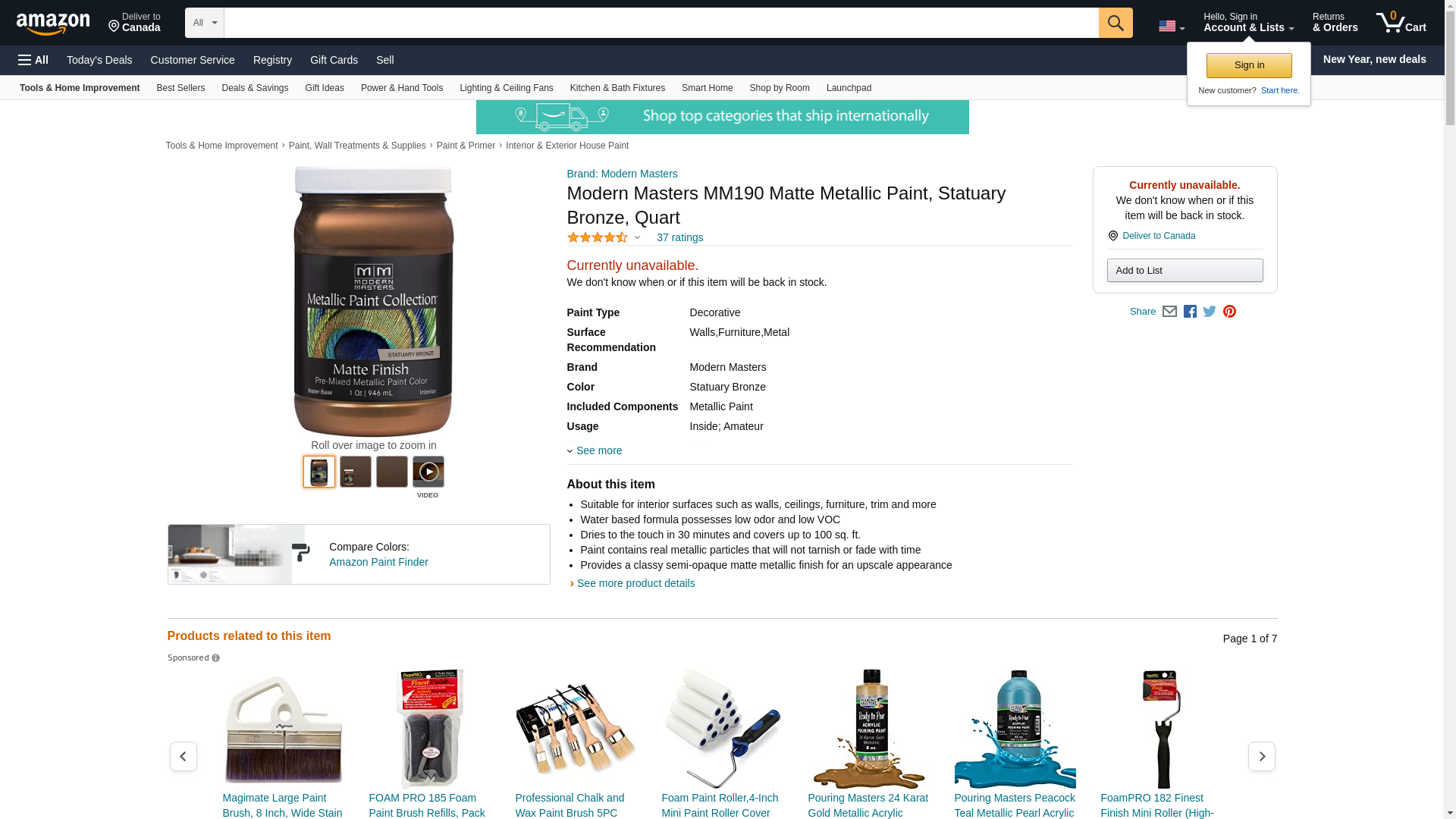Screen dimensions: 1456x819
Task: Open the Amazon Paint Finder link
Action: click(378, 562)
